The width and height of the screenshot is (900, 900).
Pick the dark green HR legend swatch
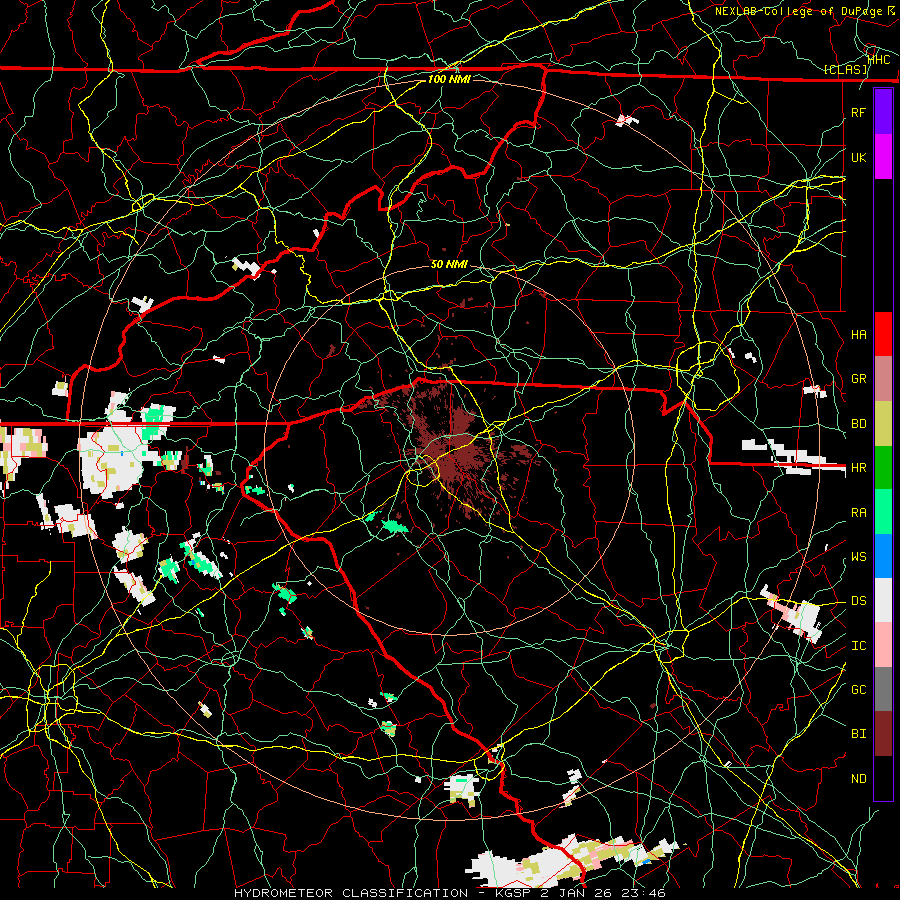(883, 468)
